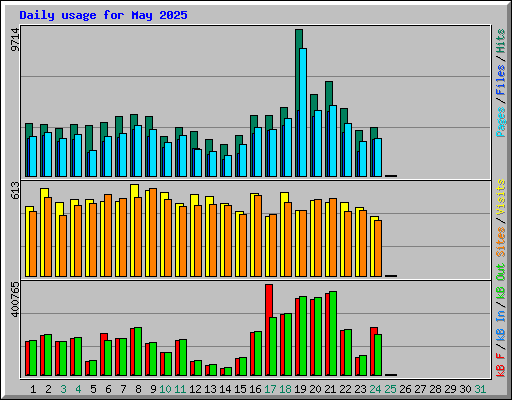
Task: Click the green kB Out bar for day 8
Action: click(138, 351)
